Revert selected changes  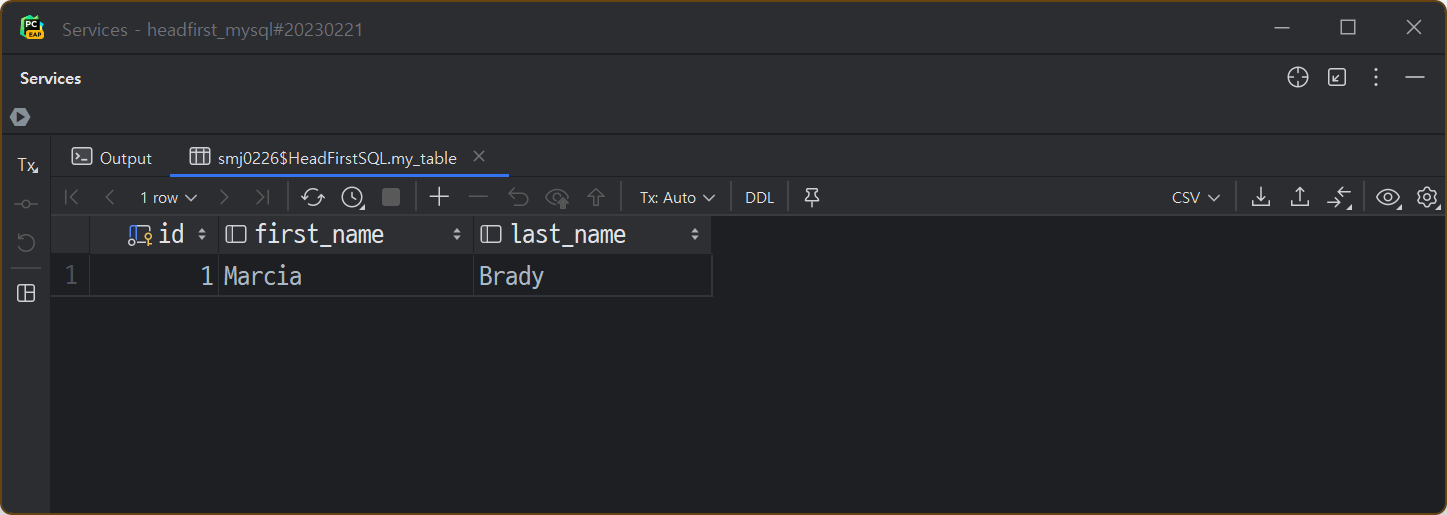518,197
